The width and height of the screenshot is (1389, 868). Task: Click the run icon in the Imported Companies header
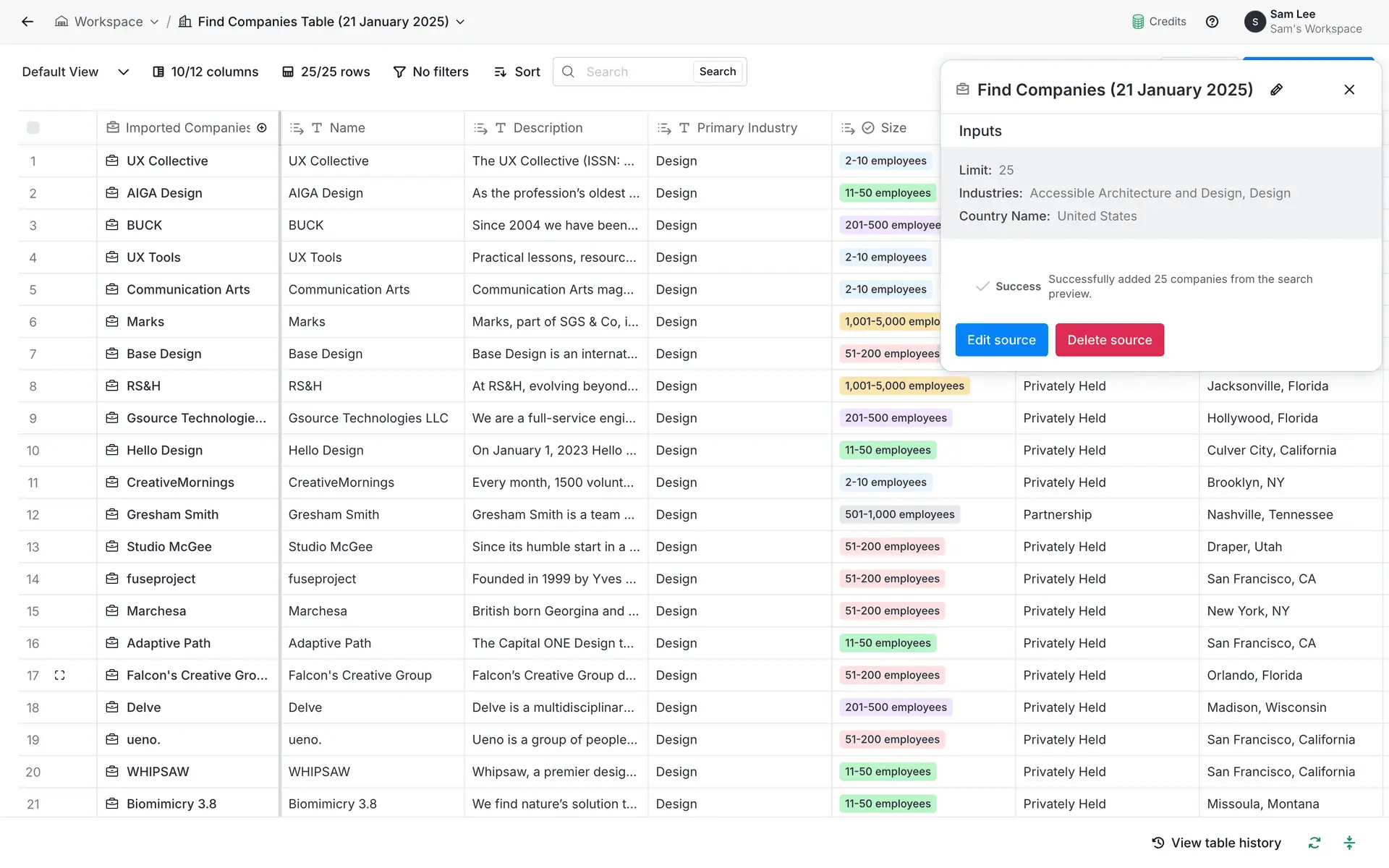point(262,128)
